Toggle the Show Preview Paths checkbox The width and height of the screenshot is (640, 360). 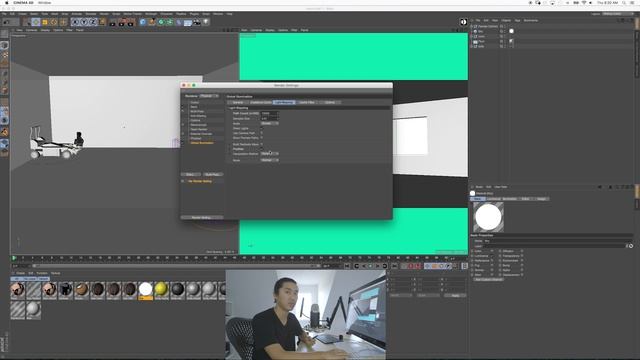[262, 138]
